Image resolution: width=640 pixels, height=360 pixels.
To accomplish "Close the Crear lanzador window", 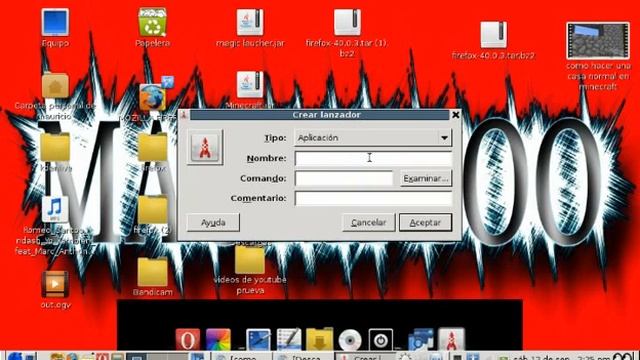I will click(x=456, y=115).
